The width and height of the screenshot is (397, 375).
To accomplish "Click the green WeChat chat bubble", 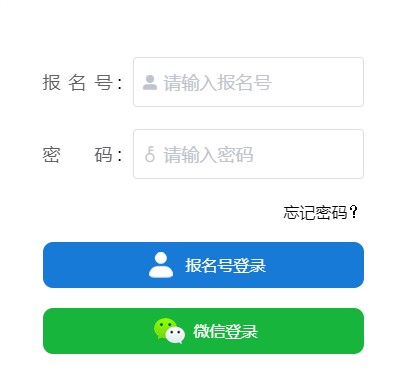I will click(164, 328).
